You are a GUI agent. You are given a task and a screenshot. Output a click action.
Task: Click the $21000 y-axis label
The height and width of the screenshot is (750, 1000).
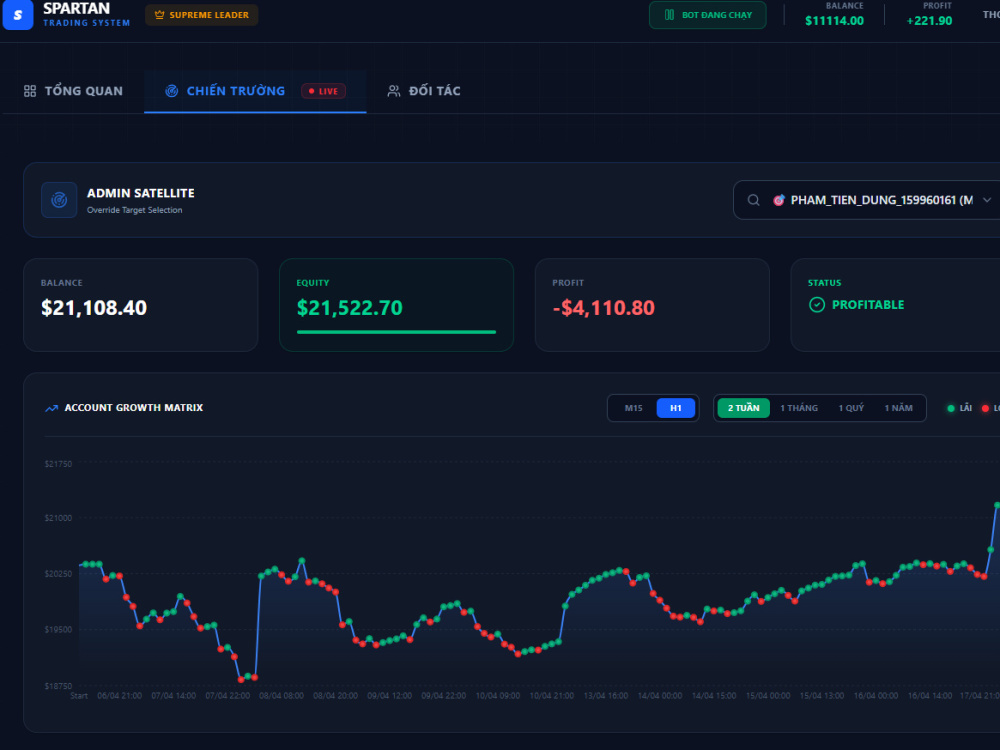pos(58,518)
